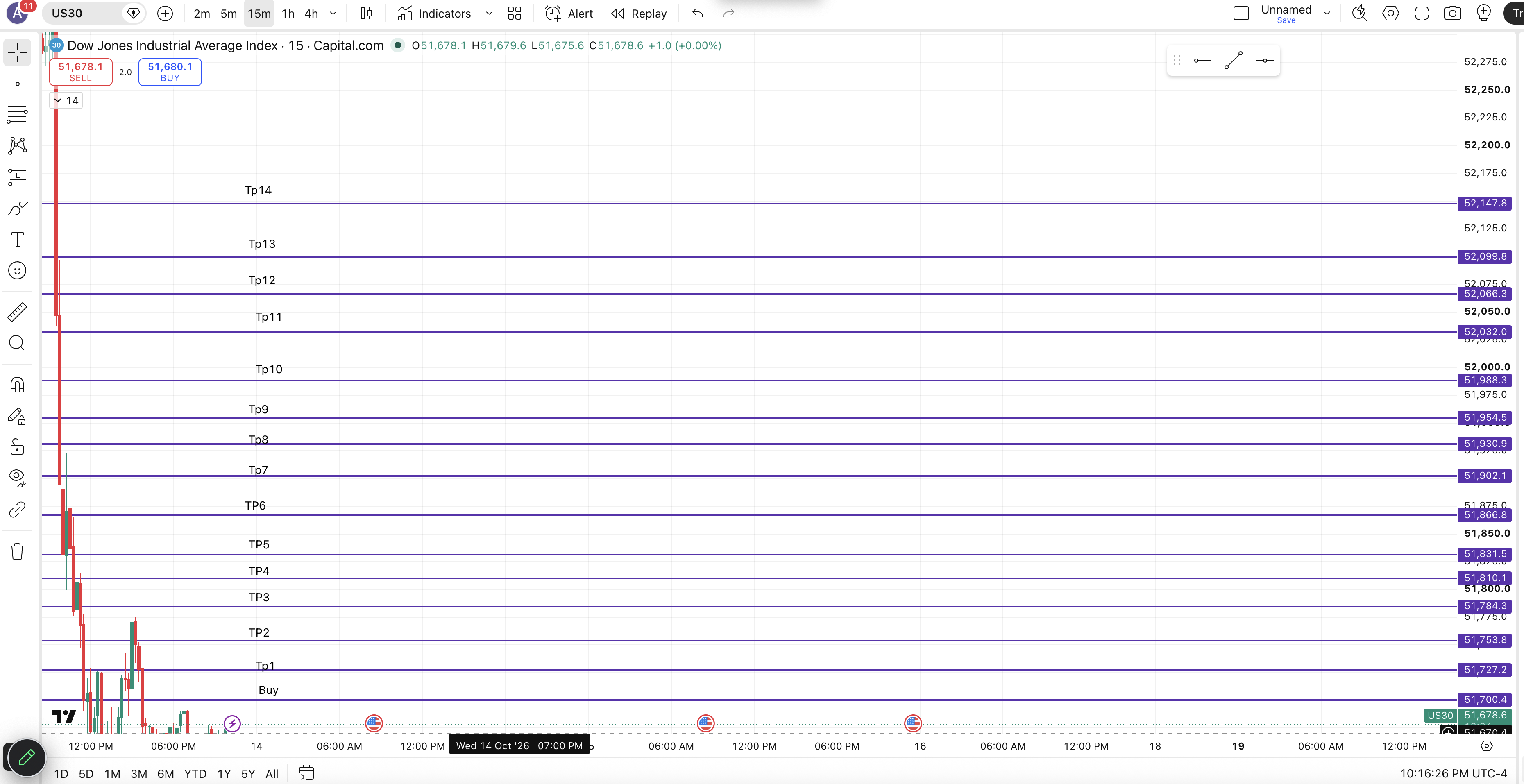
Task: Activate the zoom in tool
Action: pyautogui.click(x=17, y=342)
